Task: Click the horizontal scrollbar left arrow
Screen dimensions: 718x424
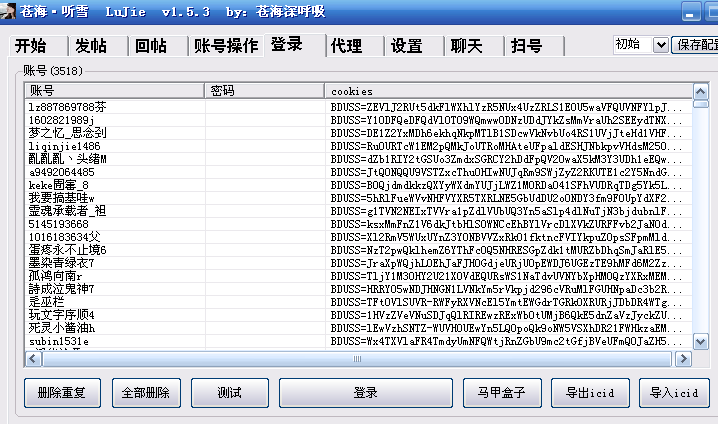Action: tap(32, 357)
